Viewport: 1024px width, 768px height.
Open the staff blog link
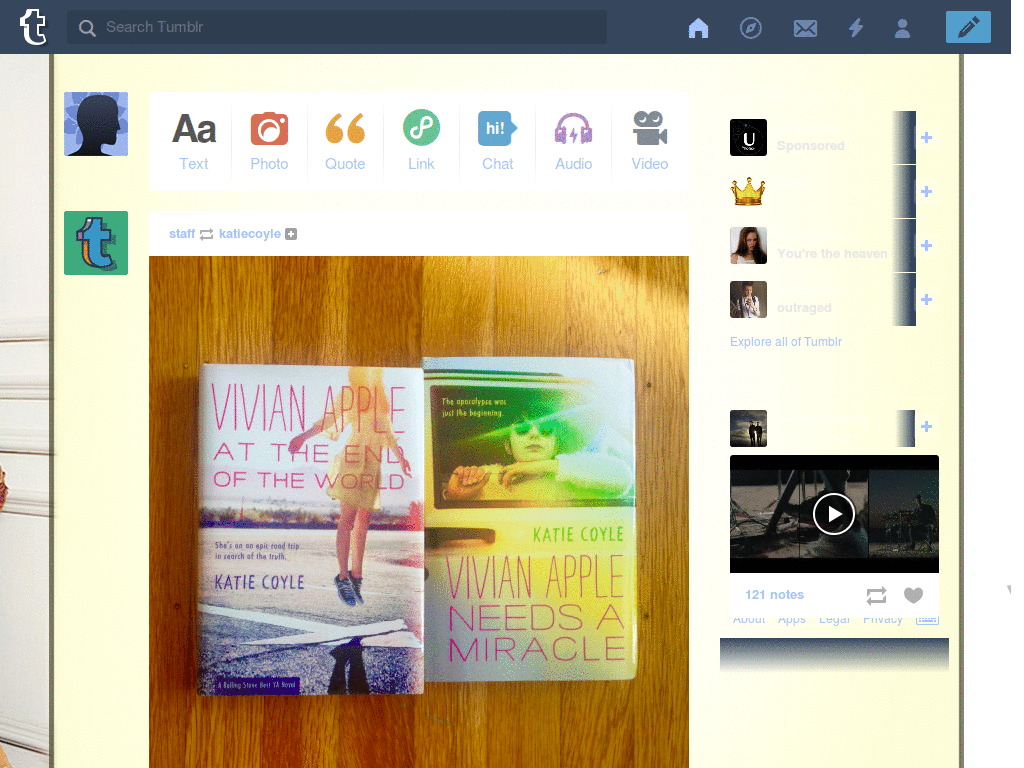(x=182, y=234)
